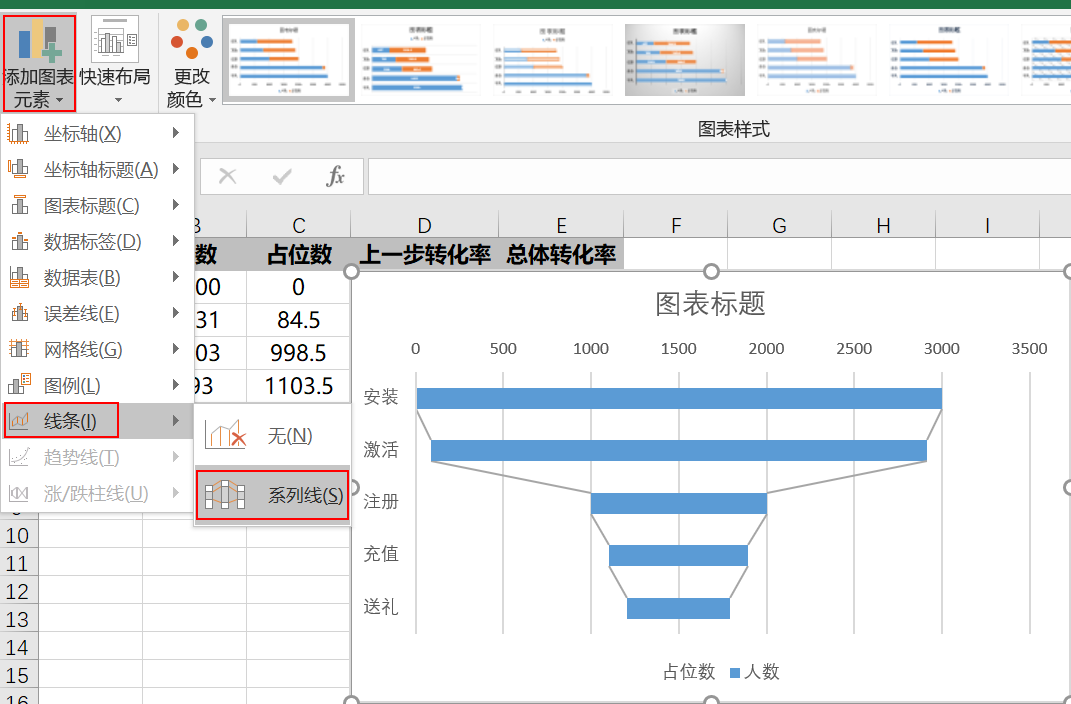1071x704 pixels.
Task: Select the dark gray chart style thumbnail
Action: (684, 59)
